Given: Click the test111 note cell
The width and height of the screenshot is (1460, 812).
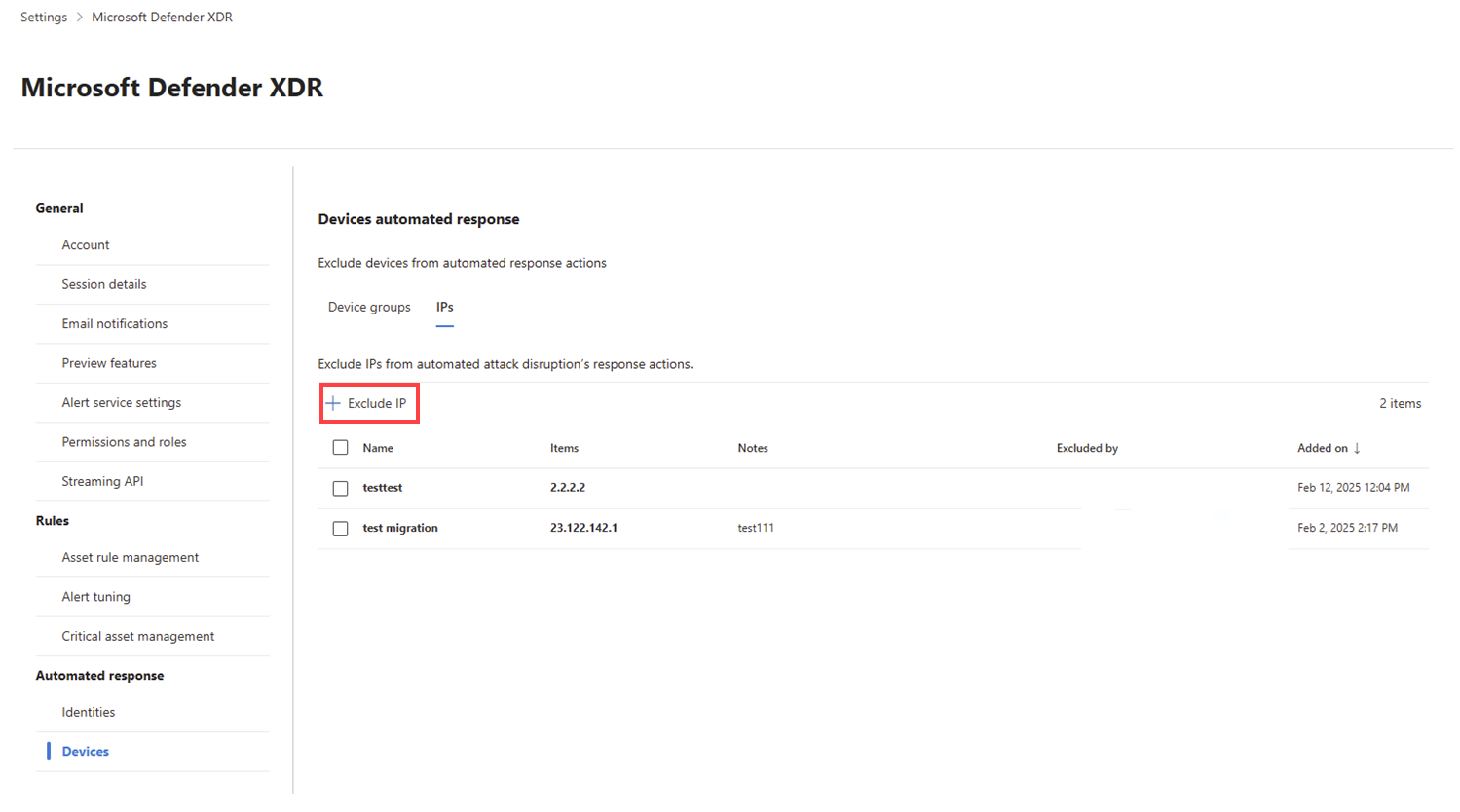Looking at the screenshot, I should pyautogui.click(x=756, y=528).
